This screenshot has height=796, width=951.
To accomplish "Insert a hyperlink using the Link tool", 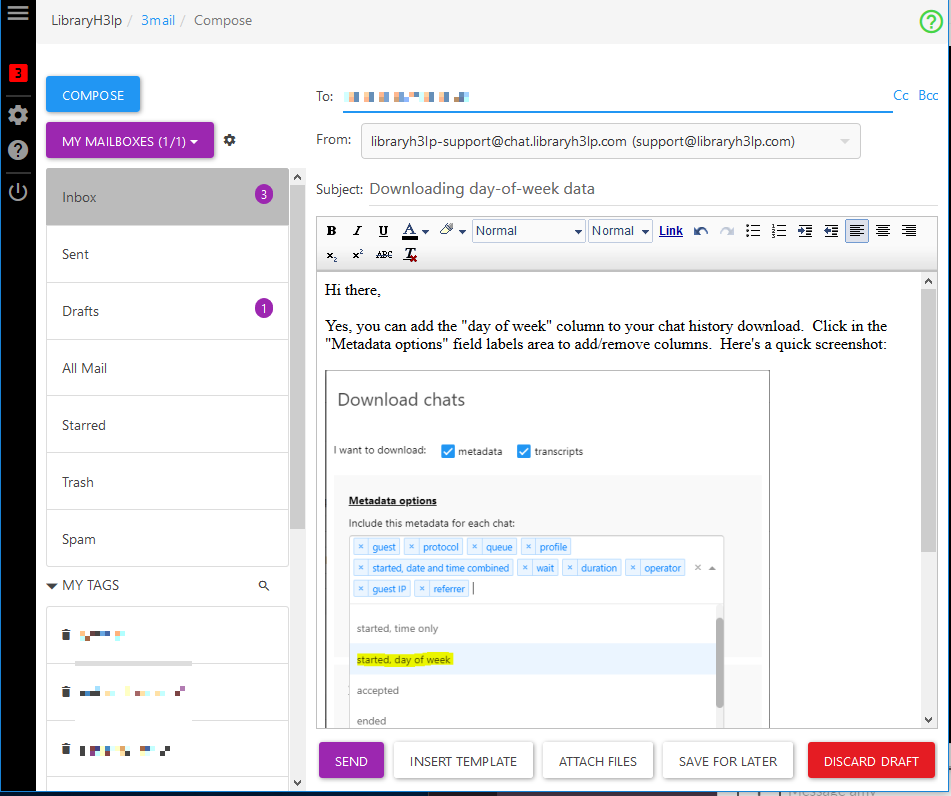I will pyautogui.click(x=670, y=231).
